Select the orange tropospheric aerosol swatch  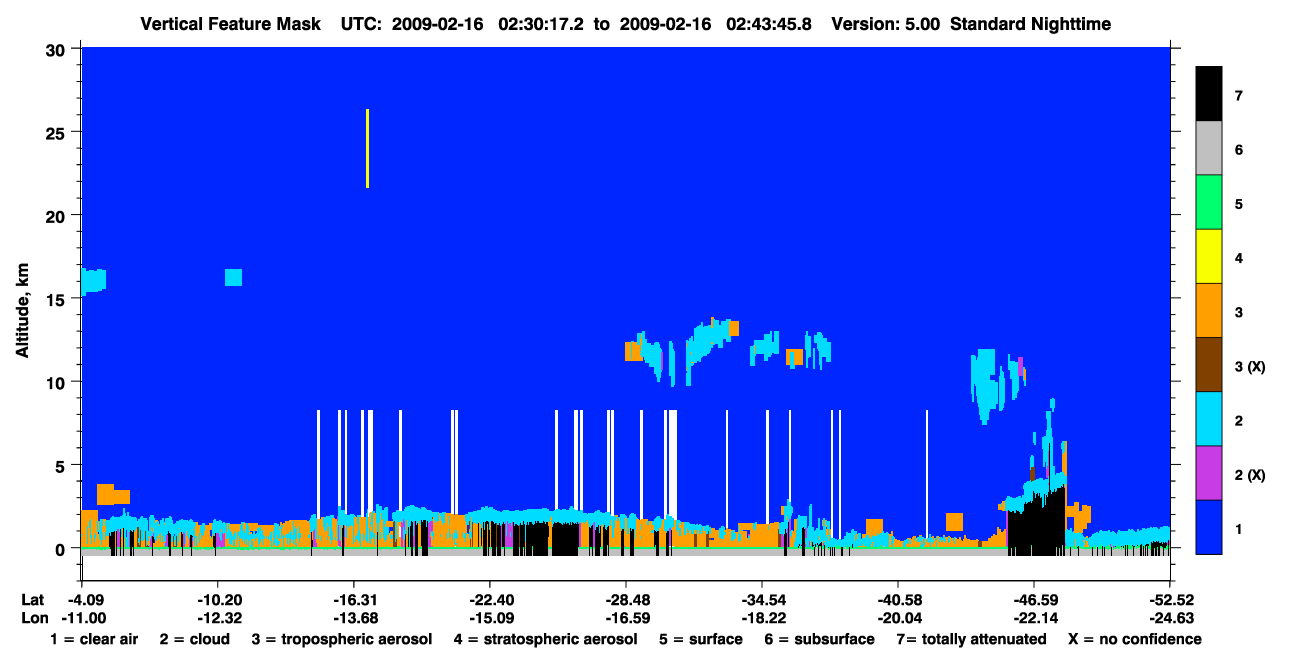1209,311
